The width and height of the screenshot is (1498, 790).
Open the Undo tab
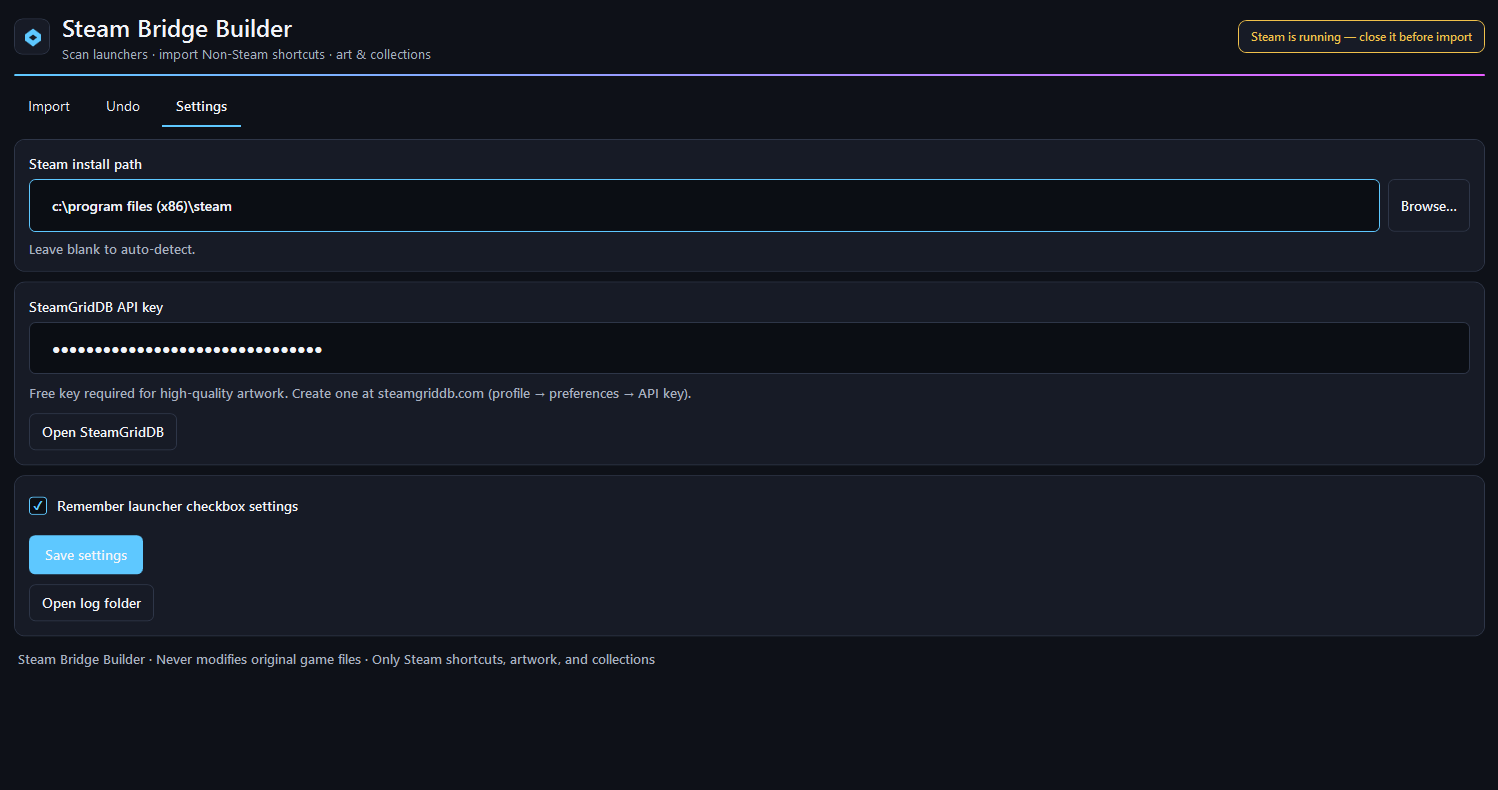point(123,106)
